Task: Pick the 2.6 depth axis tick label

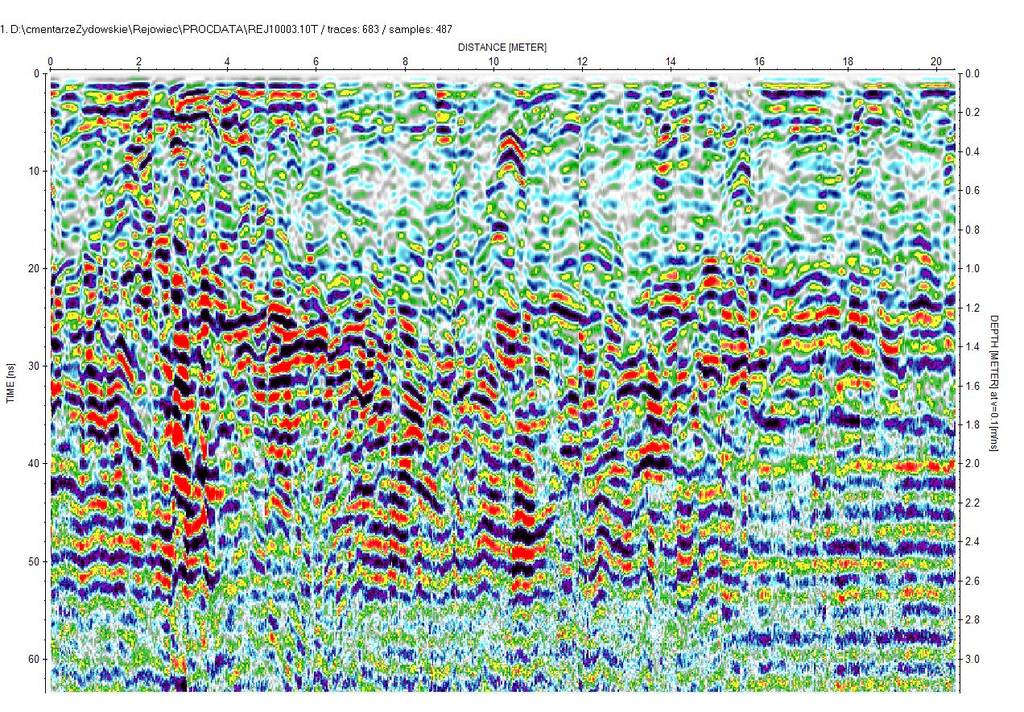Action: click(972, 581)
